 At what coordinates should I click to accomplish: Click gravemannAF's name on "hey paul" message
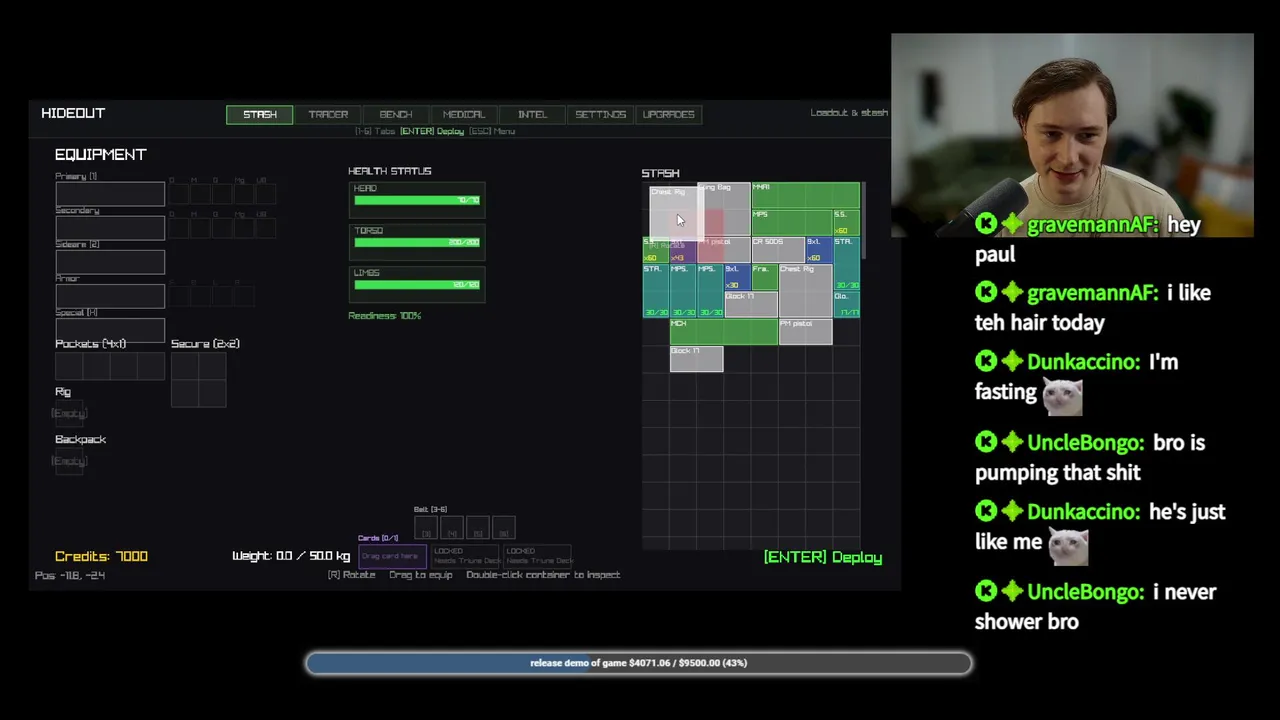pyautogui.click(x=1091, y=224)
